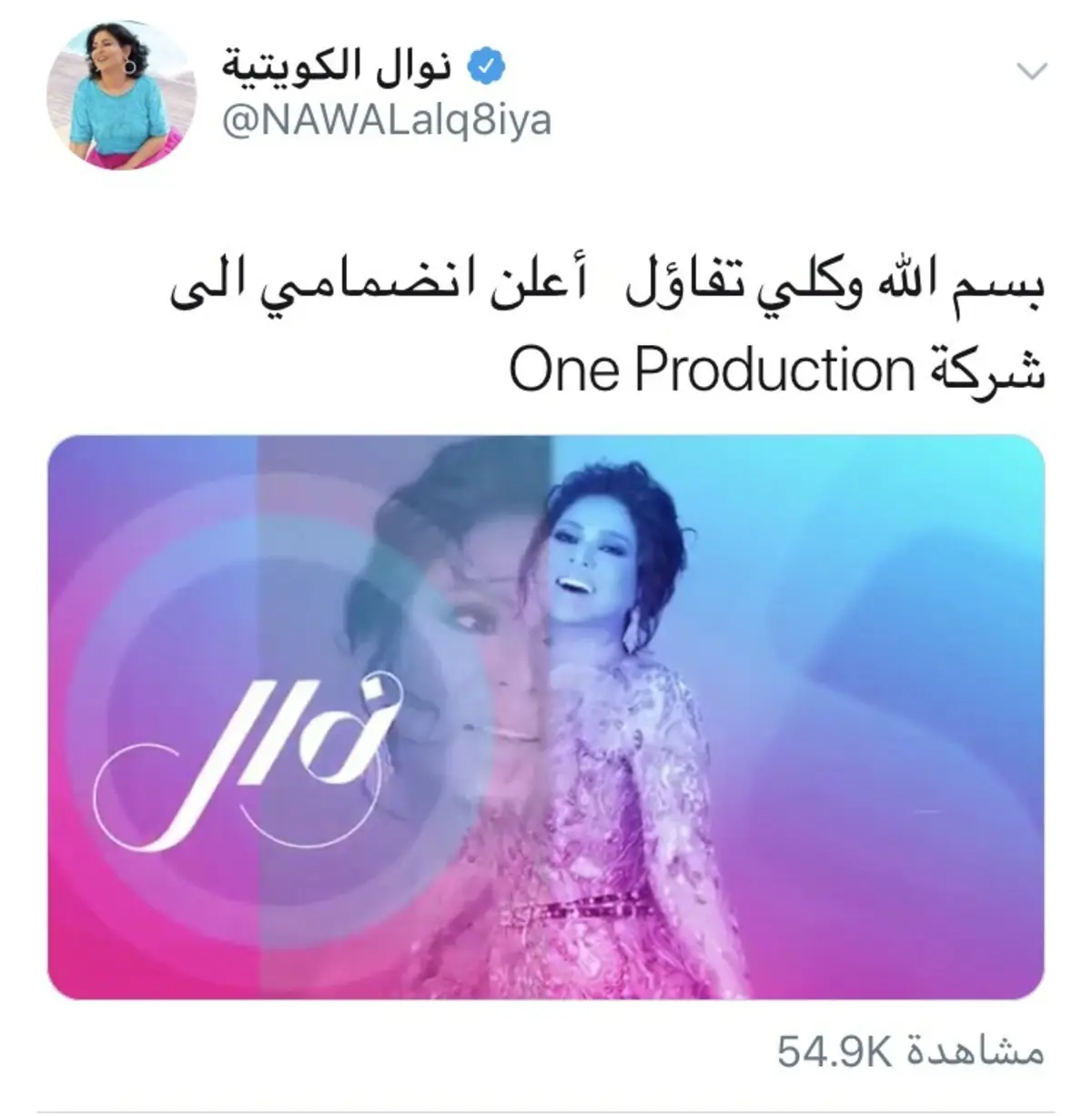Viewport: 1092px width, 1116px height.
Task: Tap the blue verified badge
Action: pyautogui.click(x=484, y=66)
